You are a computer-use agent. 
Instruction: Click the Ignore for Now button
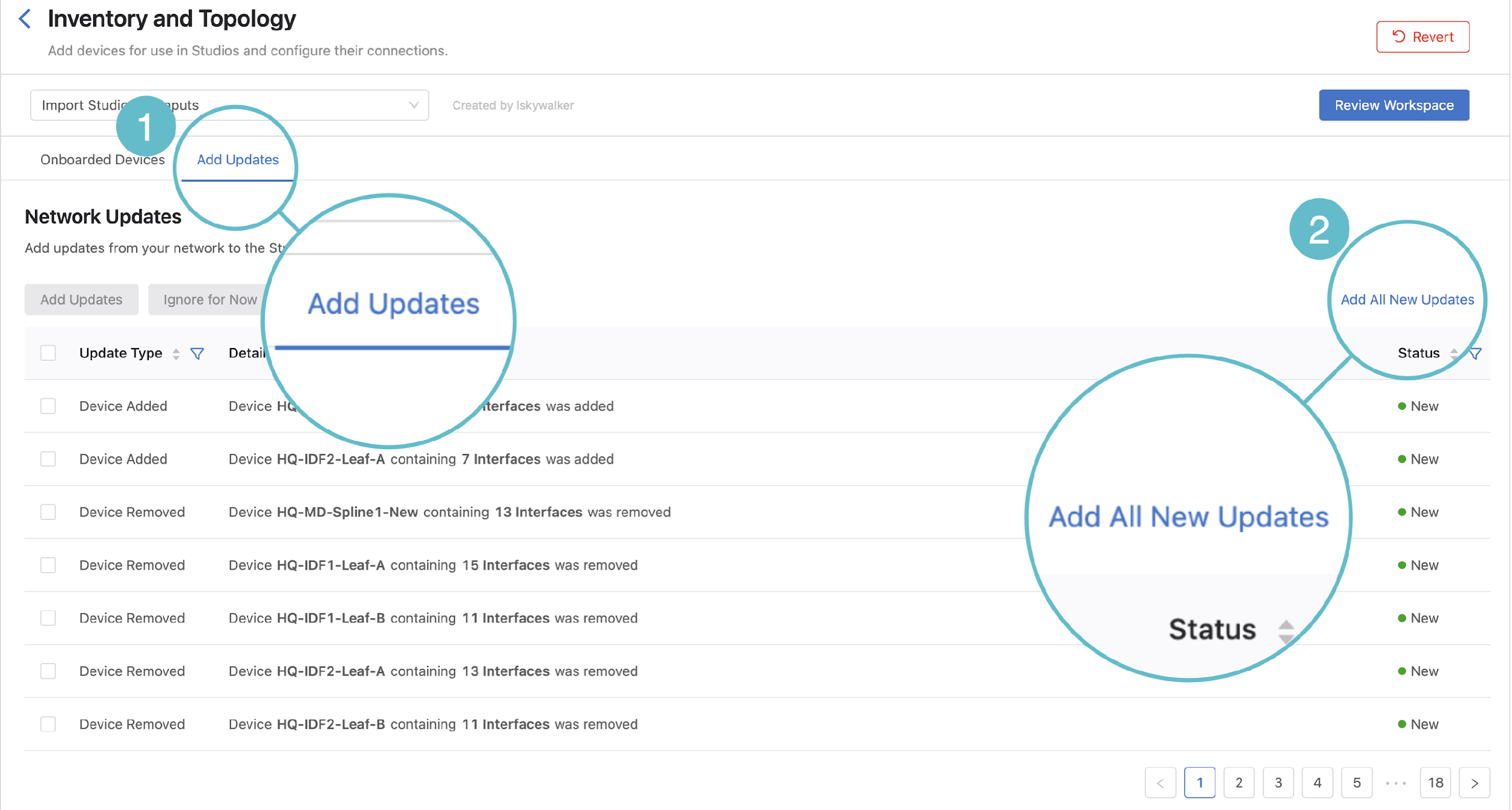pos(209,300)
